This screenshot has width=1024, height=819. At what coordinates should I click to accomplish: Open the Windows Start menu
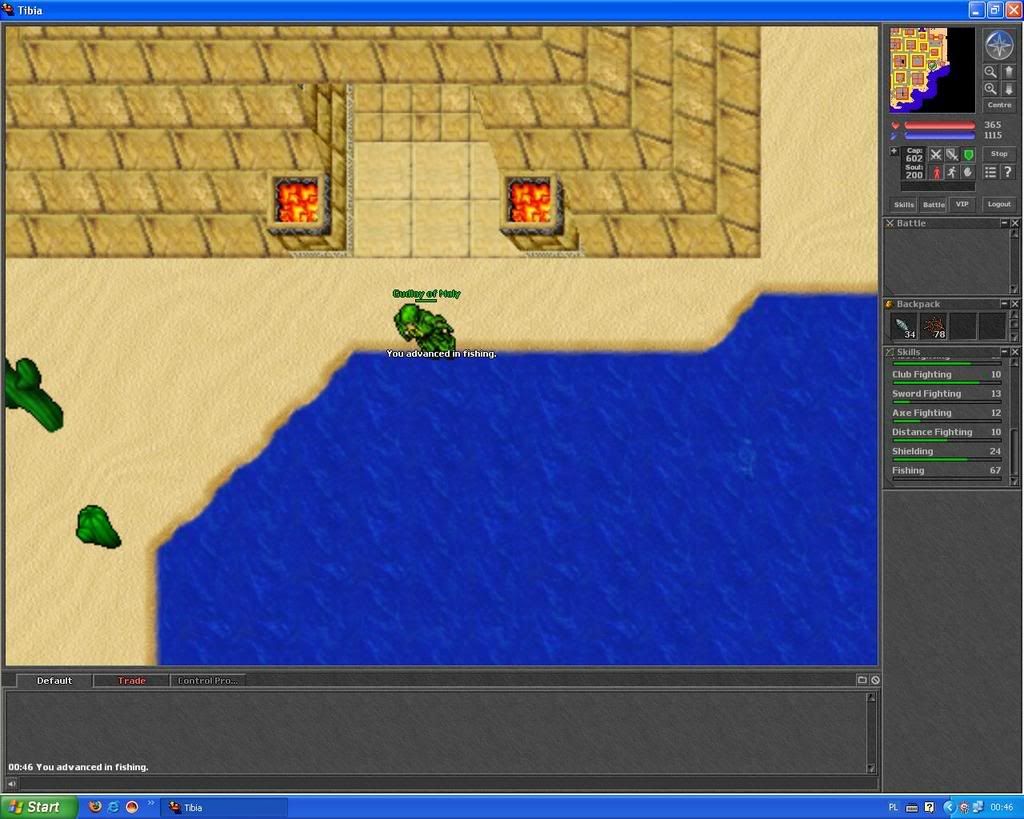39,807
